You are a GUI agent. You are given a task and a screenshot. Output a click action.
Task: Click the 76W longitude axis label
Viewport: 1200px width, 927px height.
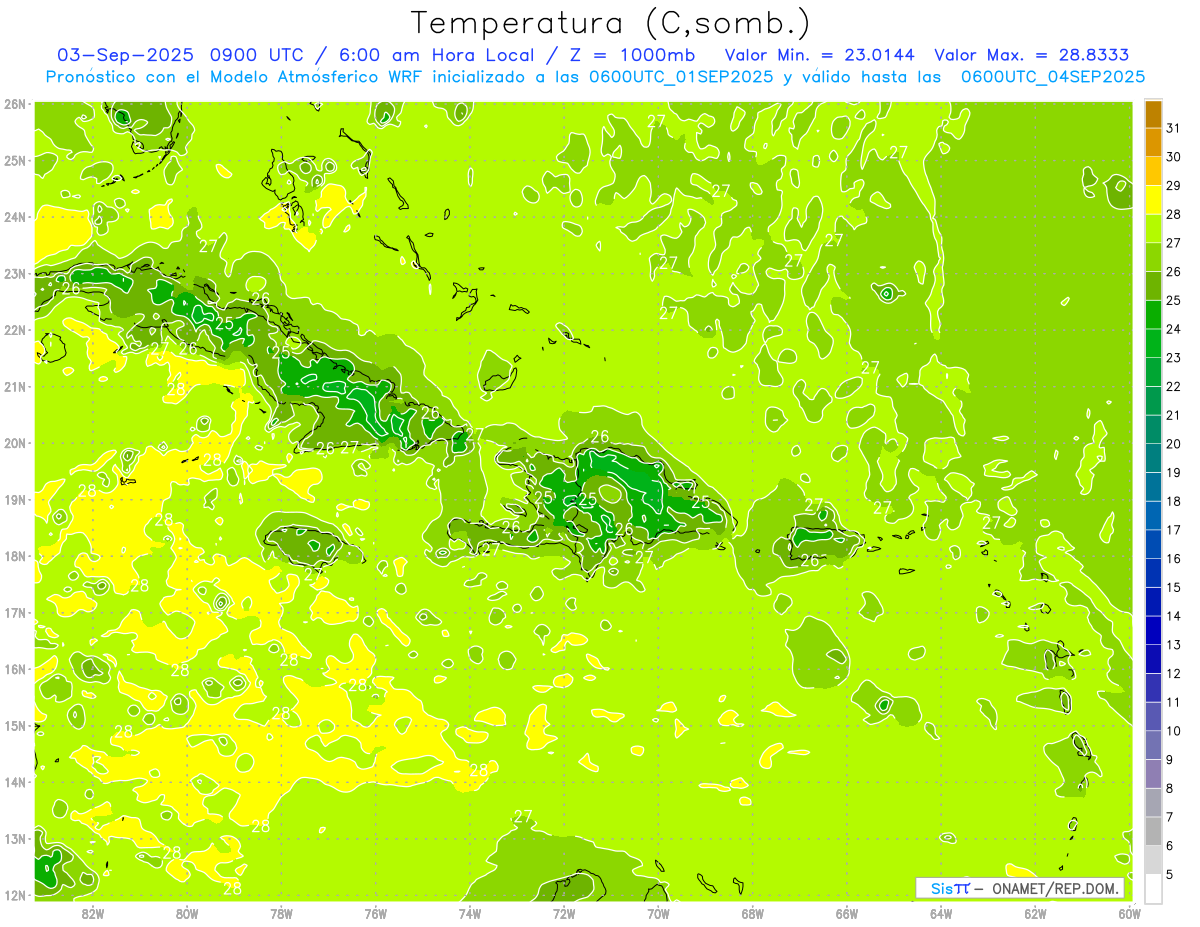coord(375,913)
